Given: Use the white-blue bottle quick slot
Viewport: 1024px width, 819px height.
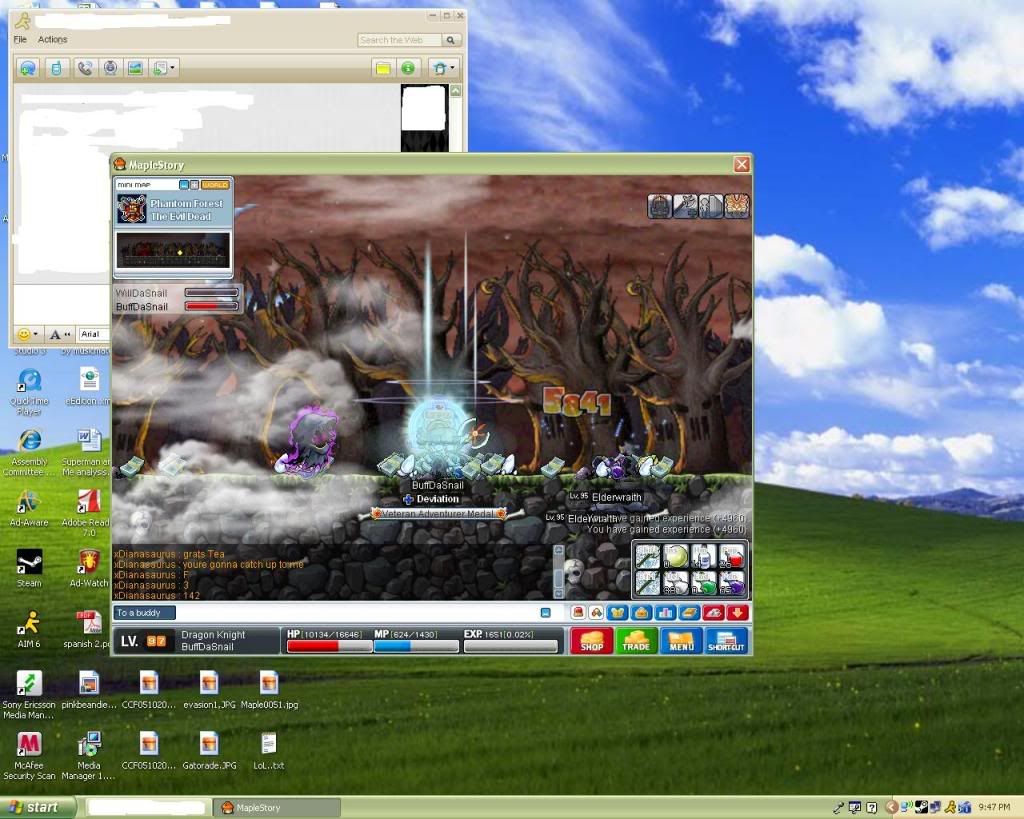Looking at the screenshot, I should [704, 556].
